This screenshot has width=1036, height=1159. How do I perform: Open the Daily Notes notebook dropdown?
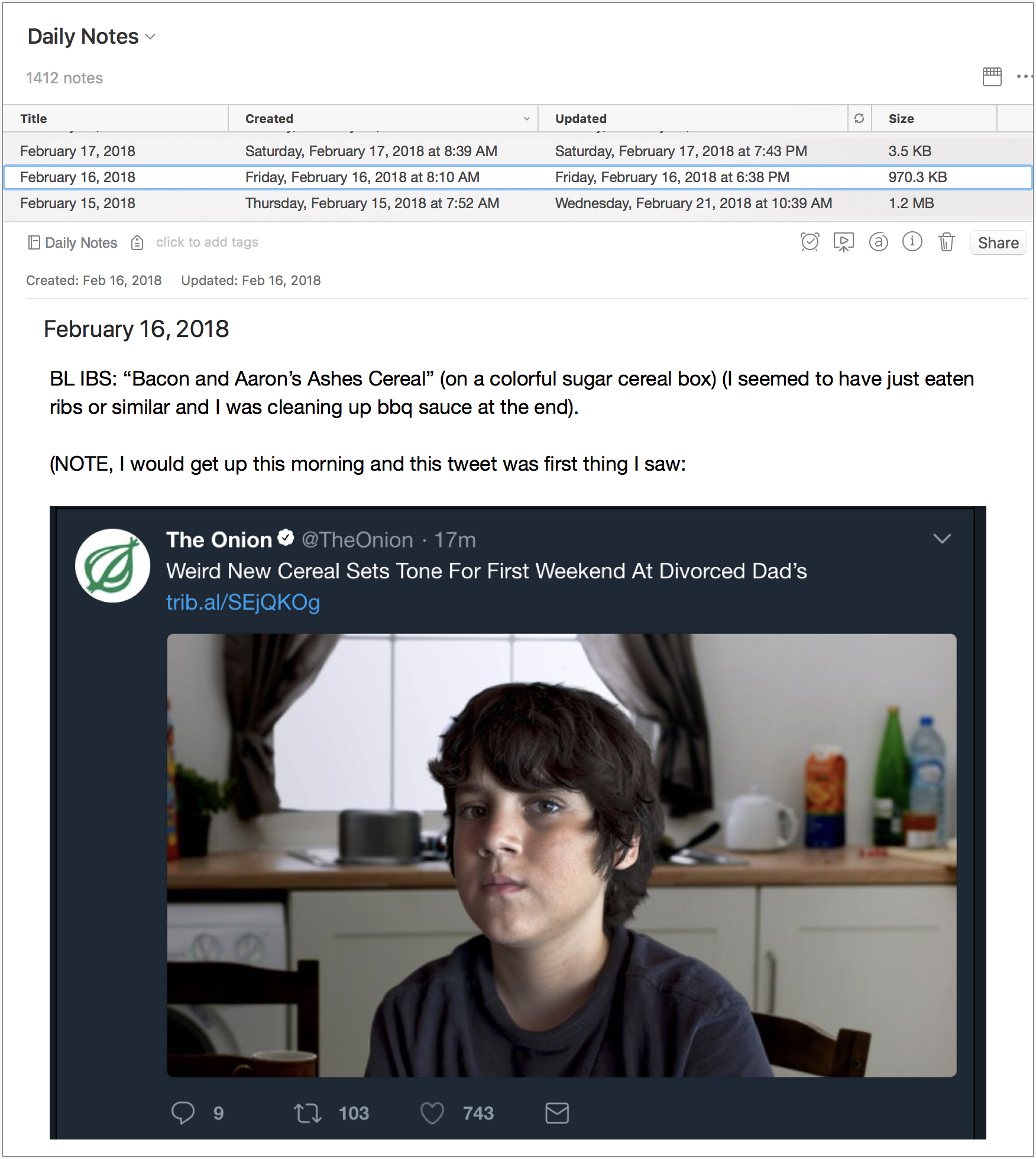pyautogui.click(x=91, y=37)
